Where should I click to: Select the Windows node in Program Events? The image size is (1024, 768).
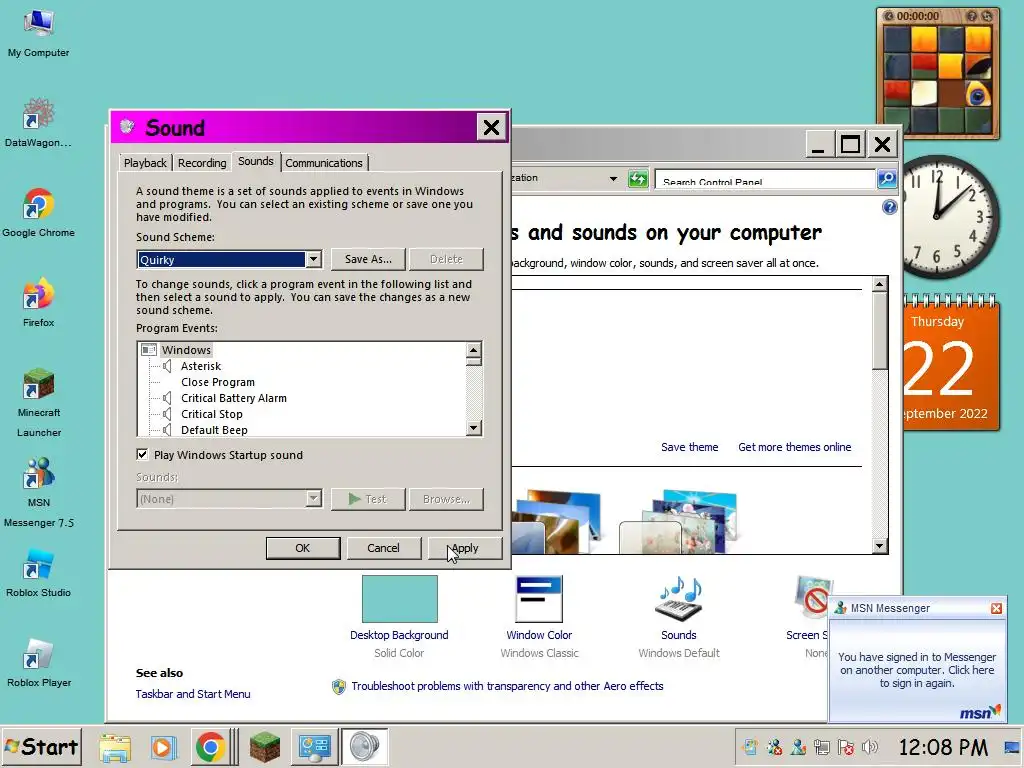point(186,350)
